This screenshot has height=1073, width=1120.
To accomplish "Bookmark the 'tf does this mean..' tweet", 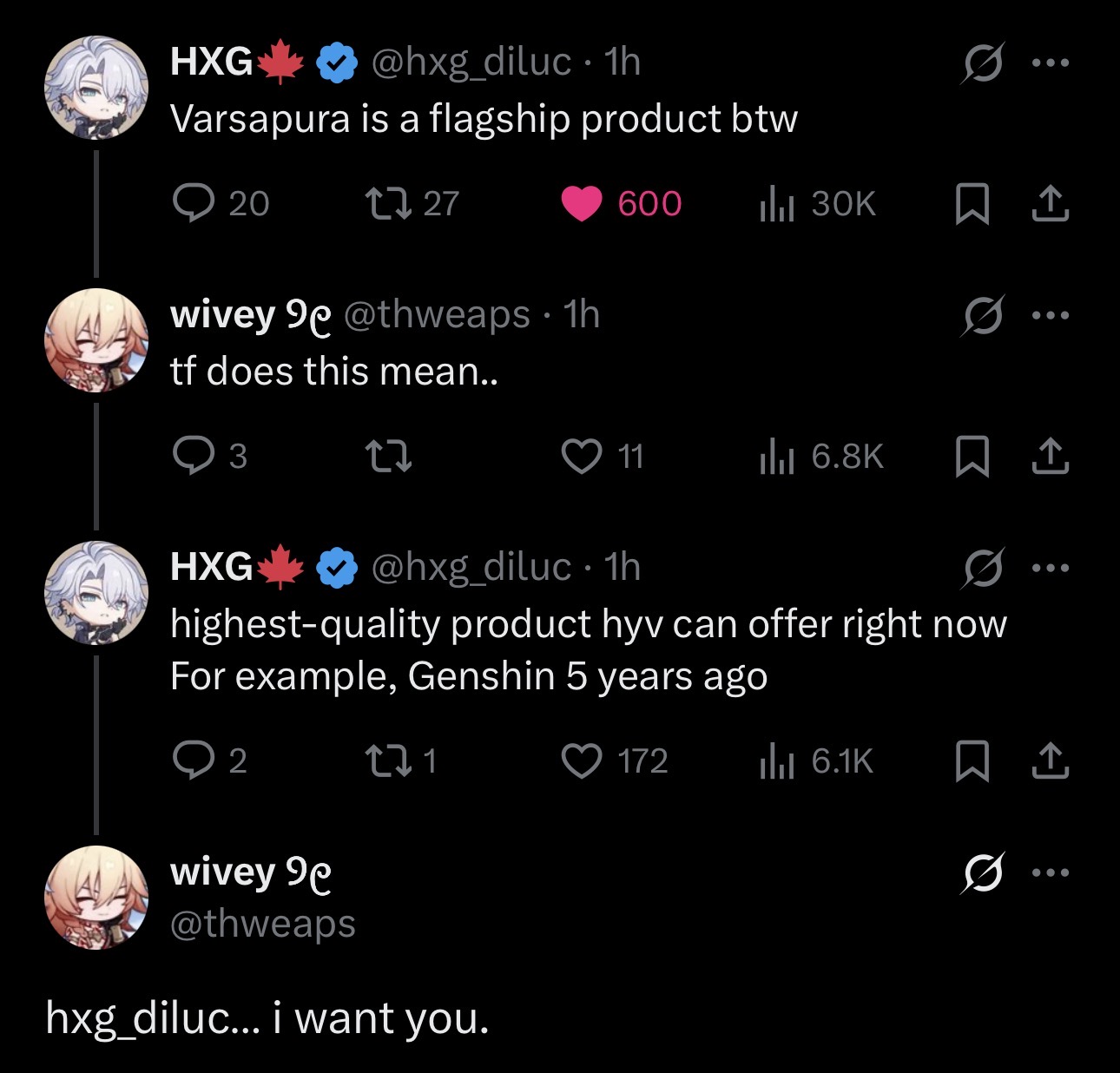I will (972, 457).
